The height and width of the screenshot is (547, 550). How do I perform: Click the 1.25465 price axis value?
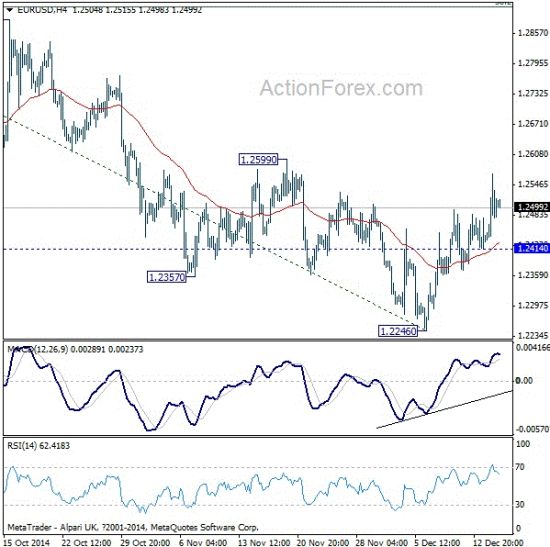click(x=532, y=184)
